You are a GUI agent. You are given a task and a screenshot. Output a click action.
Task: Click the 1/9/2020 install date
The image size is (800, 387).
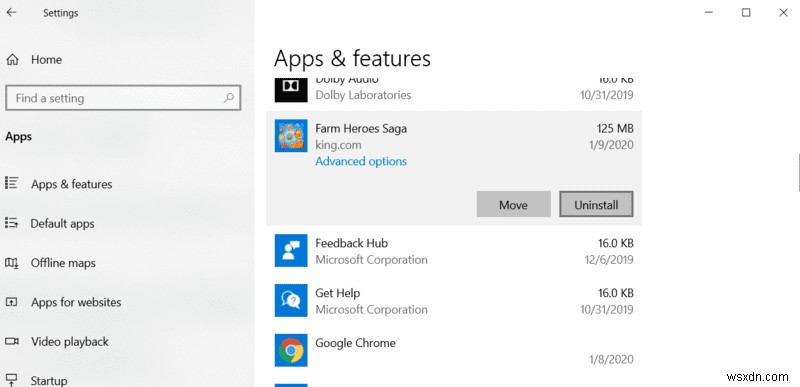pyautogui.click(x=611, y=145)
